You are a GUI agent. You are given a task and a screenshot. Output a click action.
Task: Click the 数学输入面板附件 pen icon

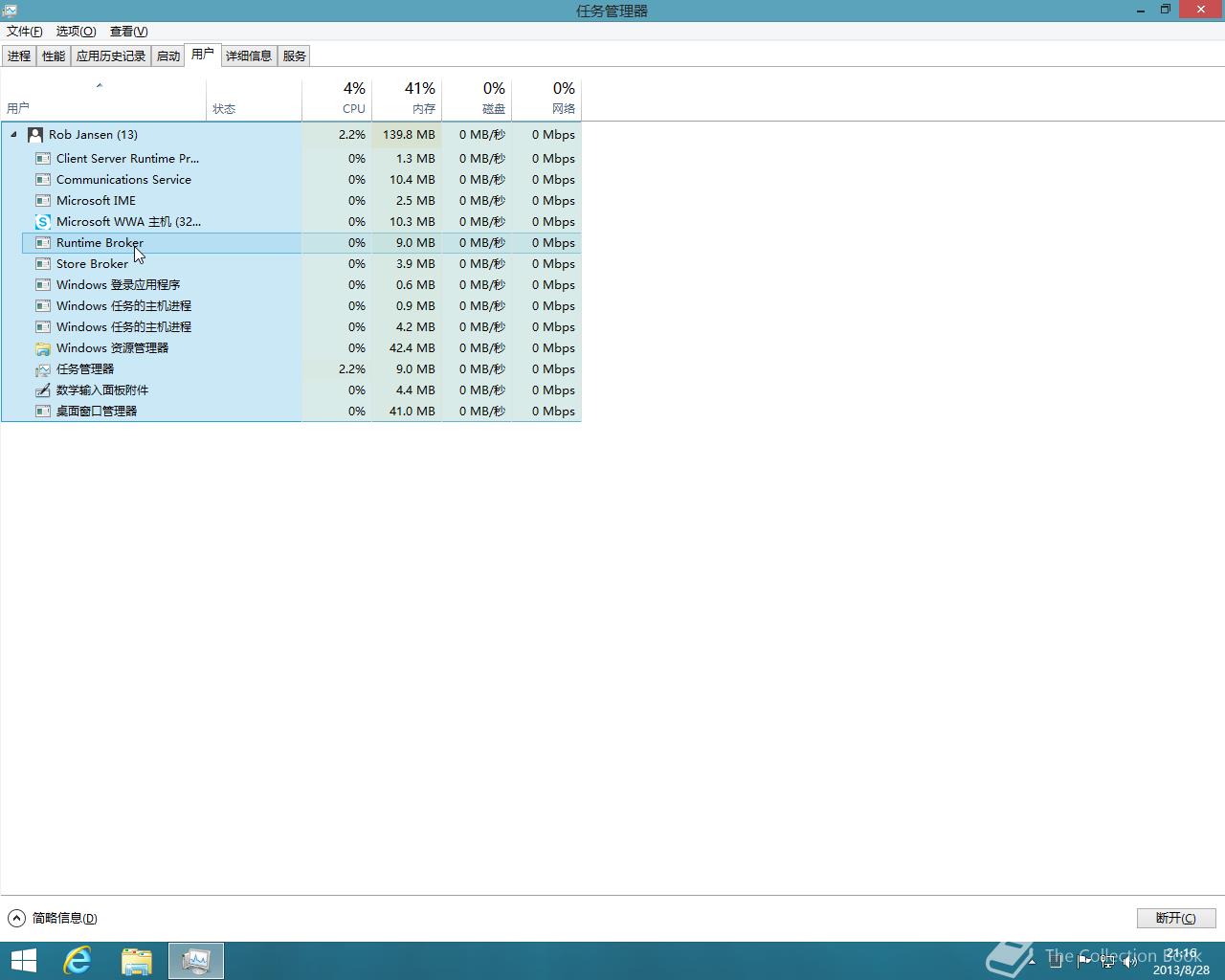click(x=43, y=390)
